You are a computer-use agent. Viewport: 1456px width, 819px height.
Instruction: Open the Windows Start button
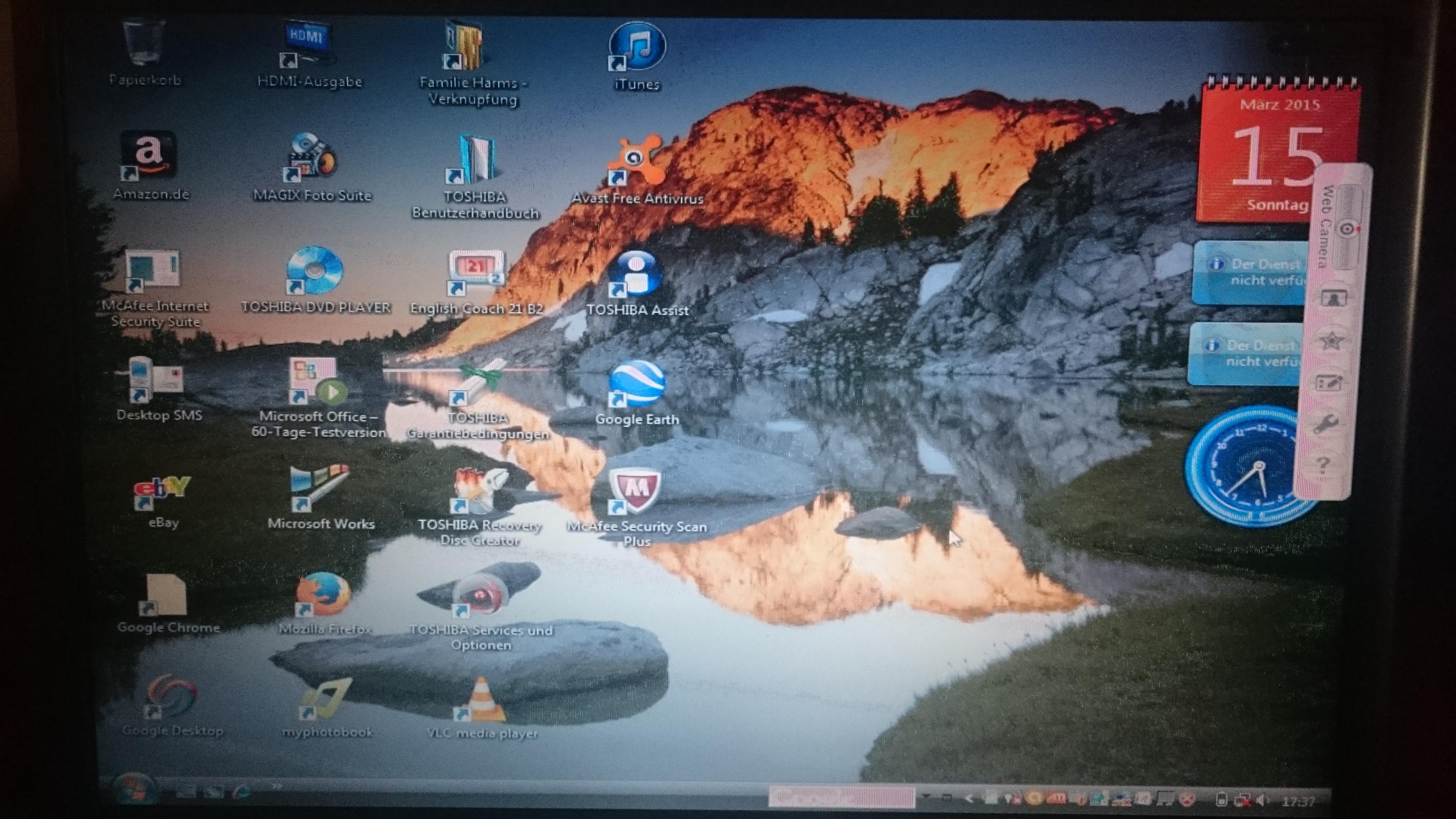point(134,790)
